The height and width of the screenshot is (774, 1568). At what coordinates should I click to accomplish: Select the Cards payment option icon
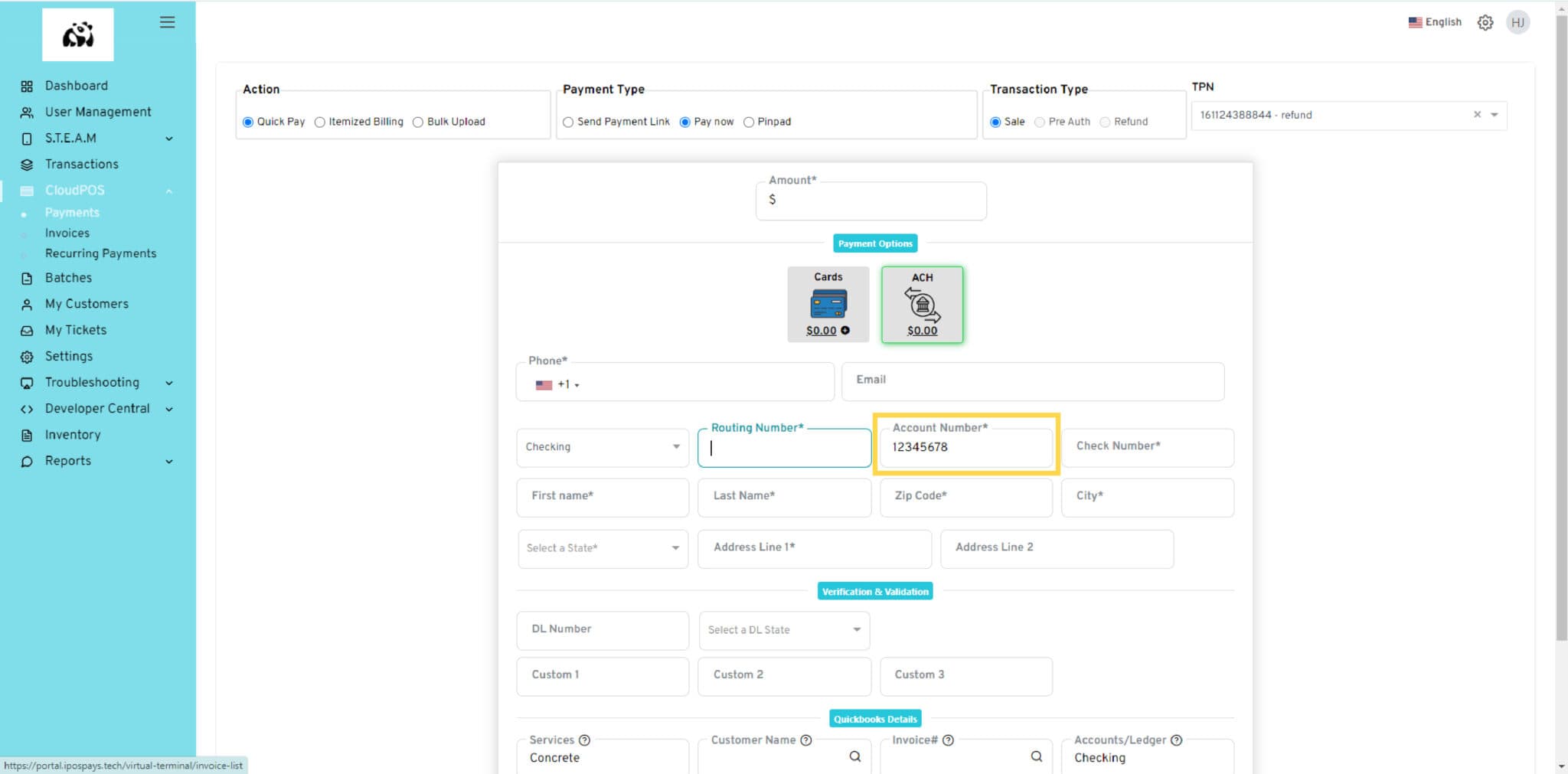[x=828, y=304]
